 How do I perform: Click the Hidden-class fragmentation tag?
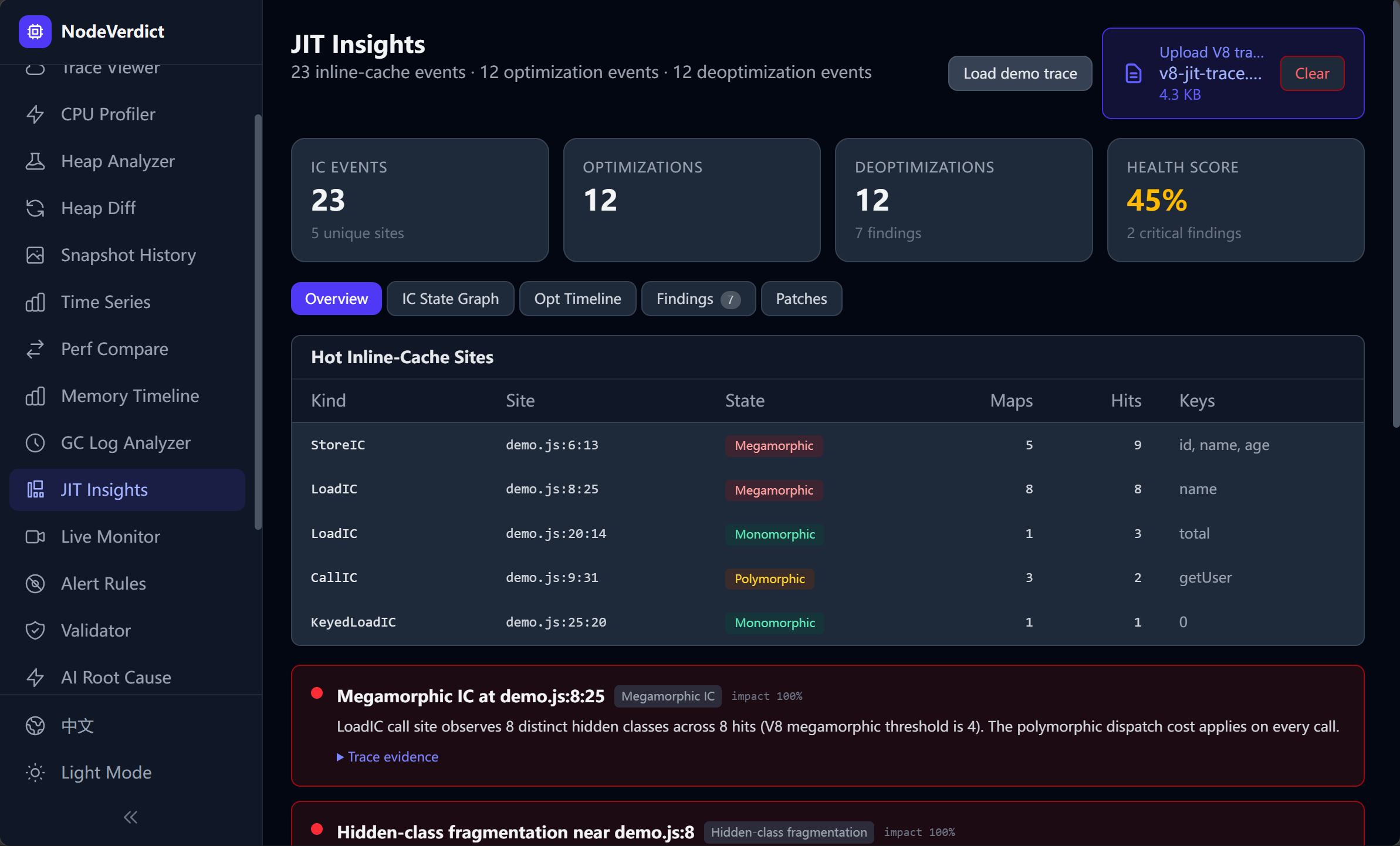click(789, 833)
